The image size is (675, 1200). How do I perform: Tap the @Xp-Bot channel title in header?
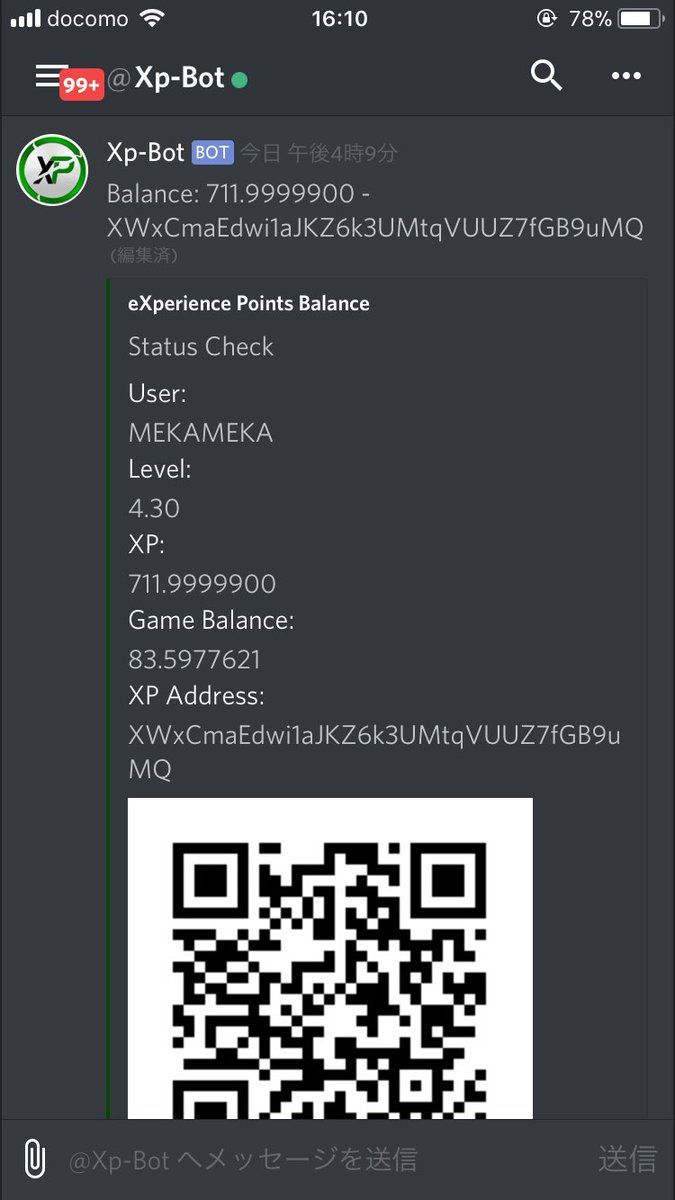click(x=166, y=77)
